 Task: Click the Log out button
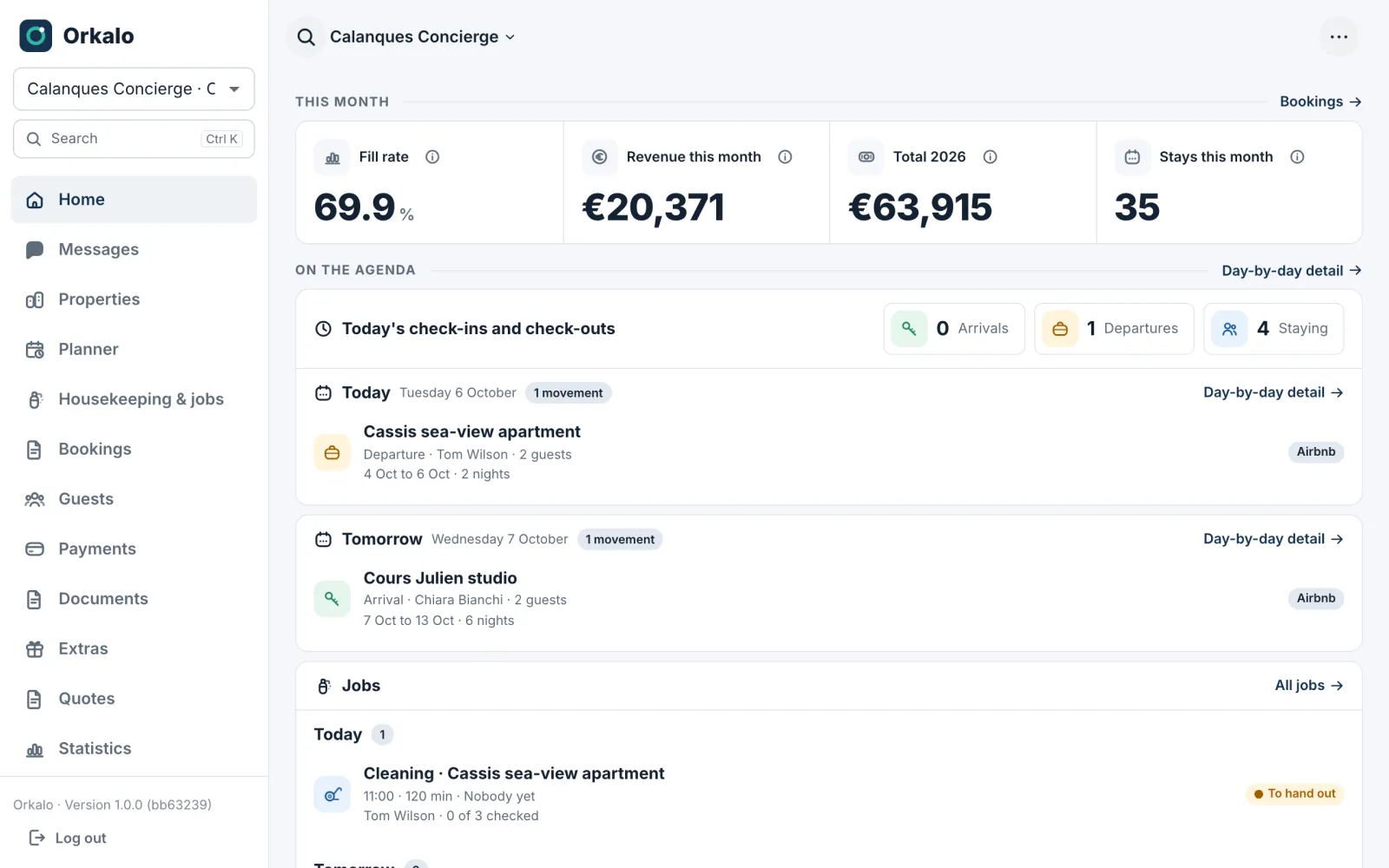click(68, 838)
